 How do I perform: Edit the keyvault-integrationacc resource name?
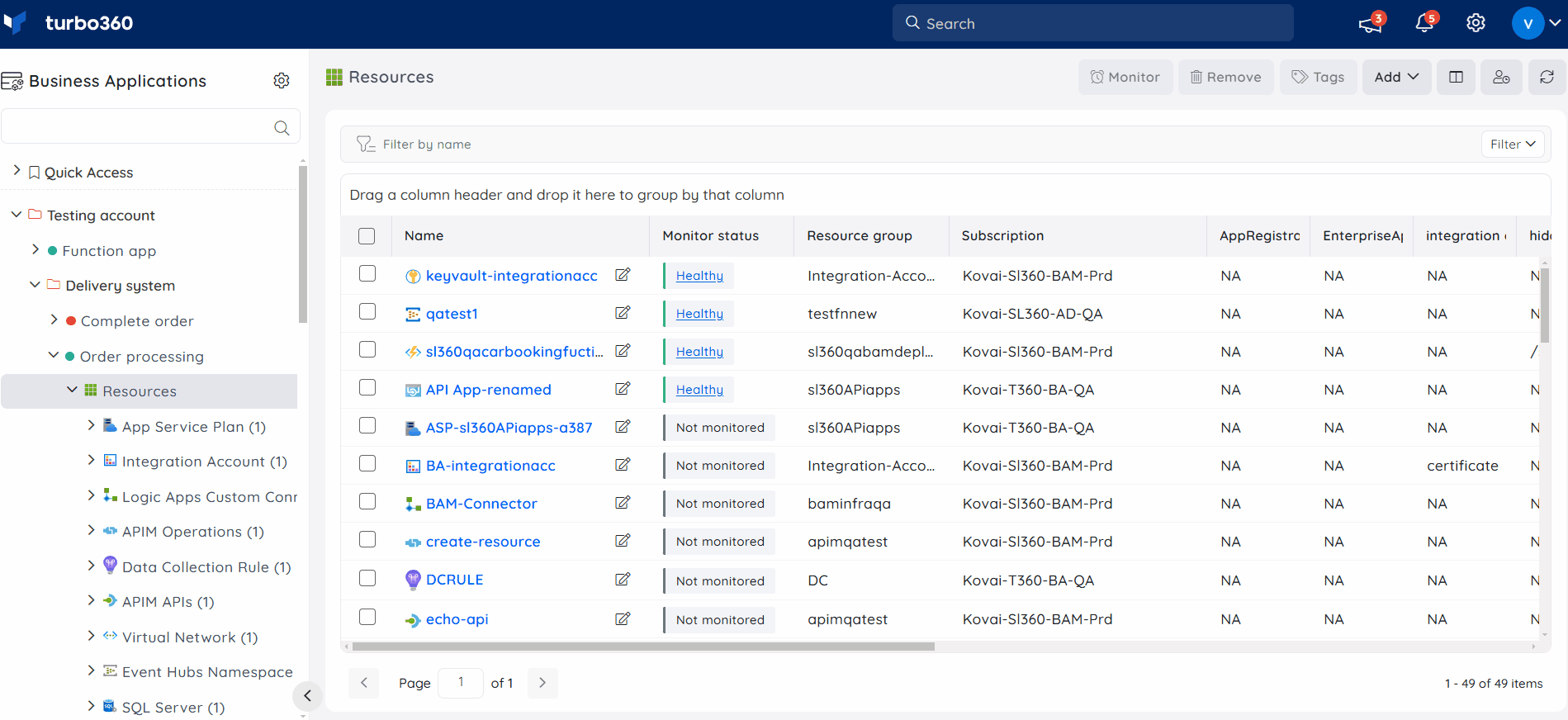coord(623,275)
